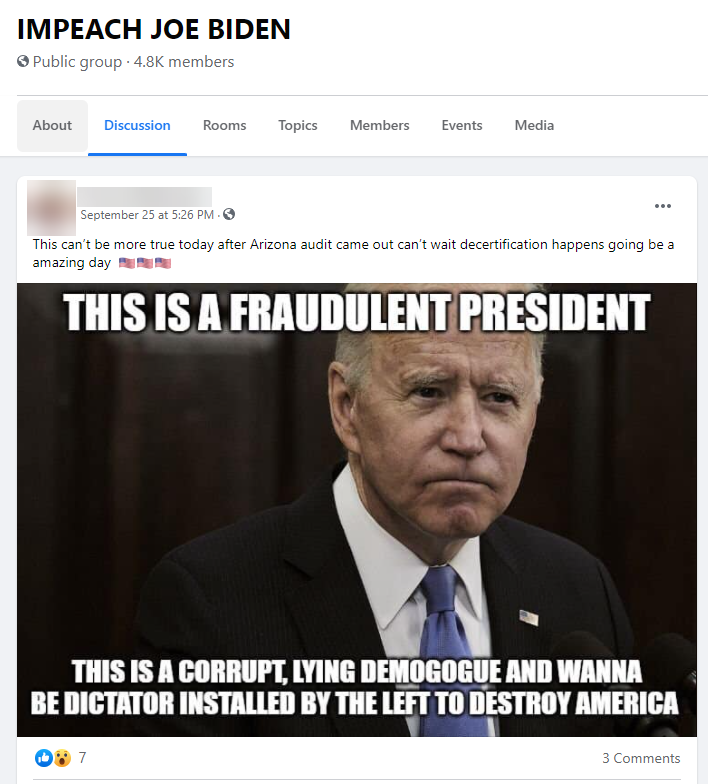The height and width of the screenshot is (784, 708).
Task: Click the globe icon beside Public group
Action: (22, 62)
